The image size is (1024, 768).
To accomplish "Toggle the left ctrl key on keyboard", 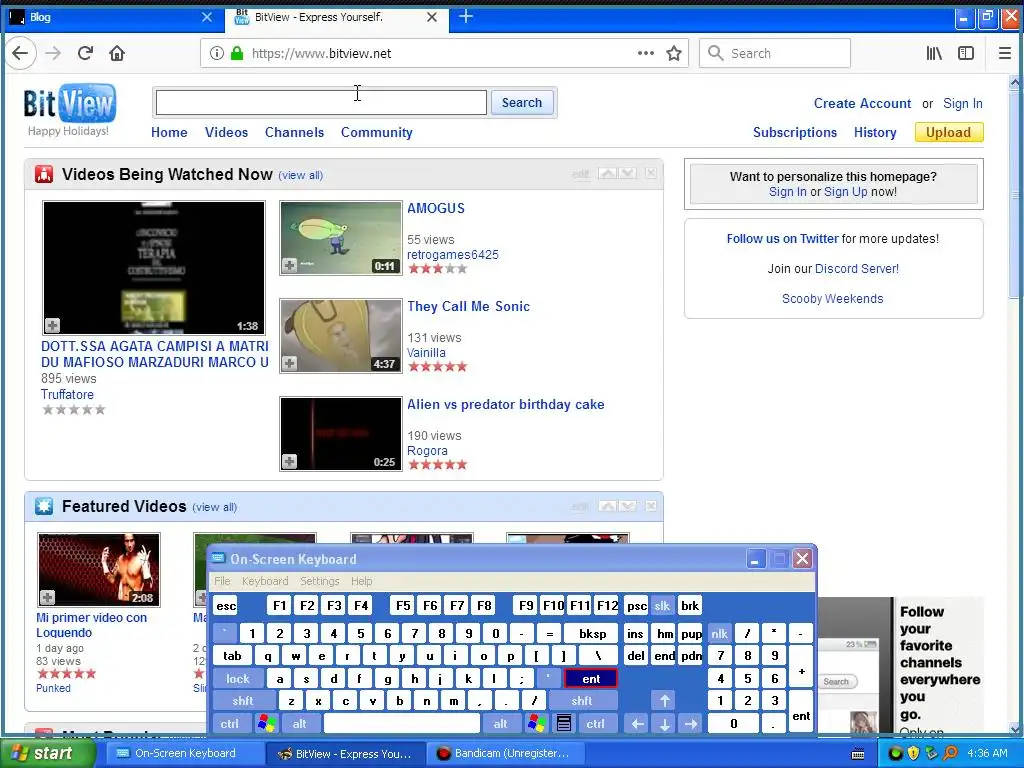I will coord(229,724).
